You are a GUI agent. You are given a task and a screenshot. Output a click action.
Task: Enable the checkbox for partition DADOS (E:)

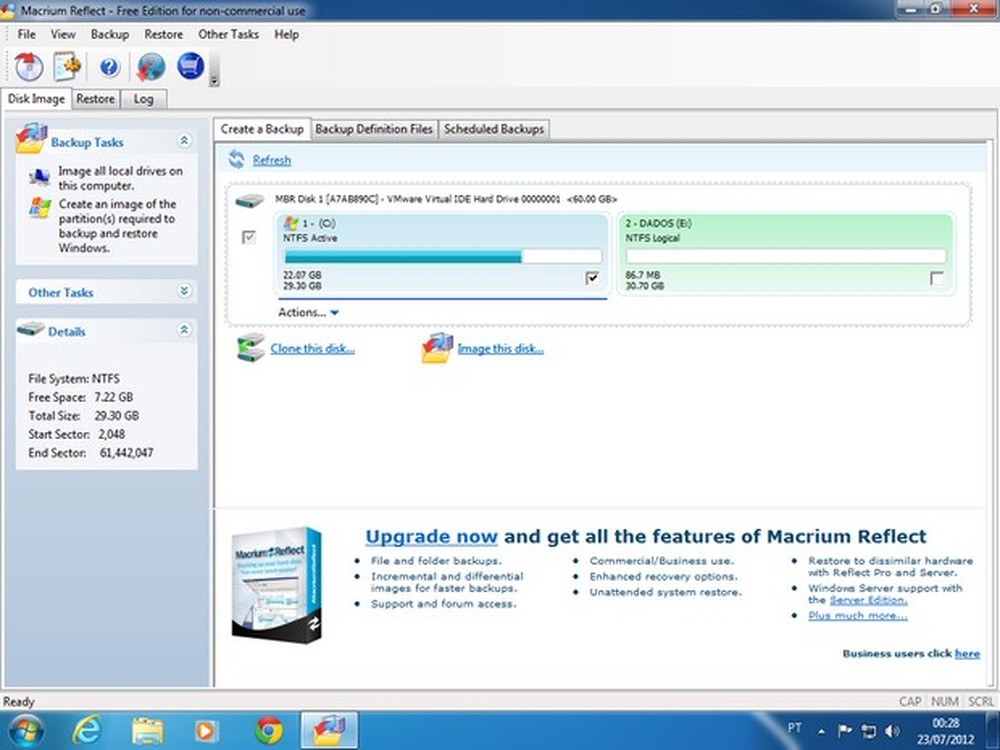coord(937,278)
